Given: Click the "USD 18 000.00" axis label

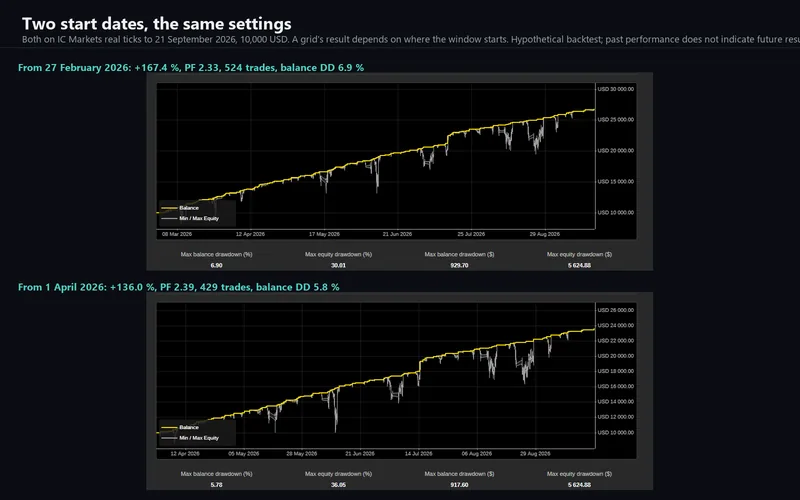Looking at the screenshot, I should coord(616,371).
